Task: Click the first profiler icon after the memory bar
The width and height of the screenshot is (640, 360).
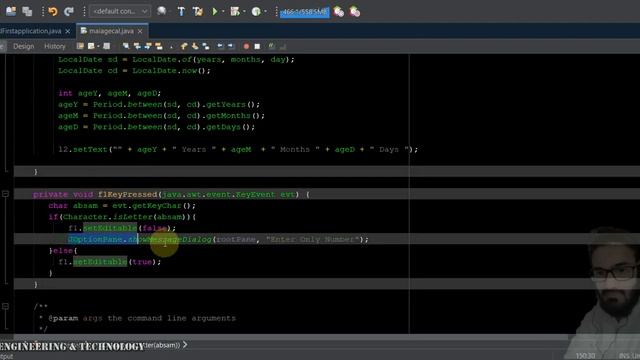Action: (339, 12)
